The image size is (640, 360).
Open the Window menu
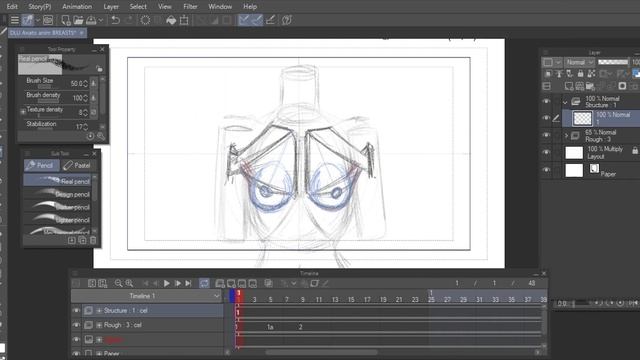(220, 7)
